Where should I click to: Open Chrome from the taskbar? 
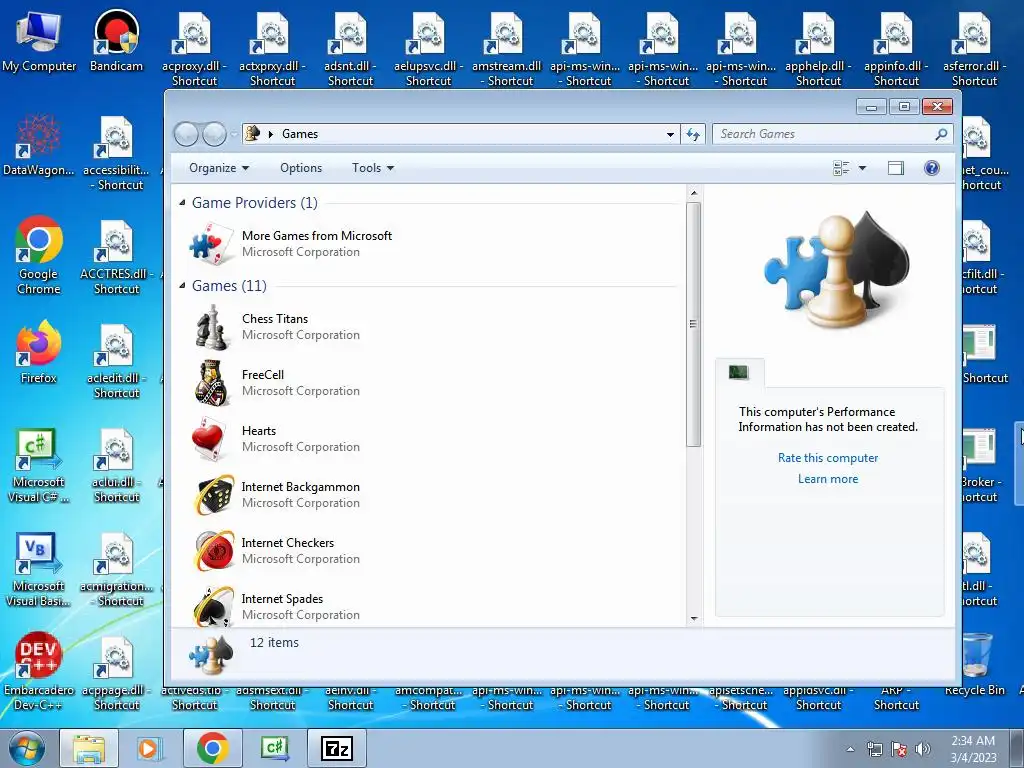click(x=212, y=748)
